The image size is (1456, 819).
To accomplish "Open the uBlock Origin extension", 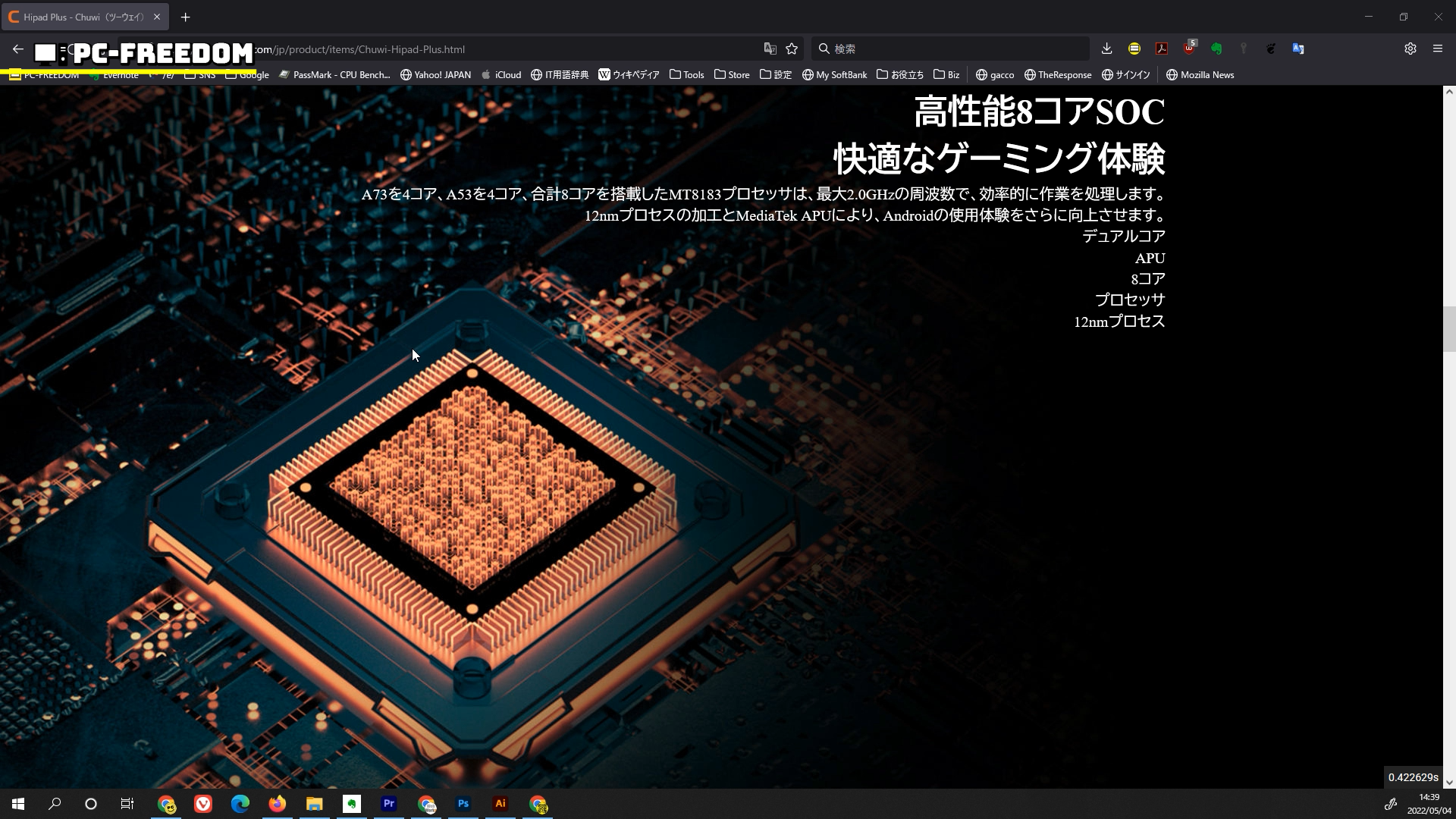I will tap(1188, 49).
